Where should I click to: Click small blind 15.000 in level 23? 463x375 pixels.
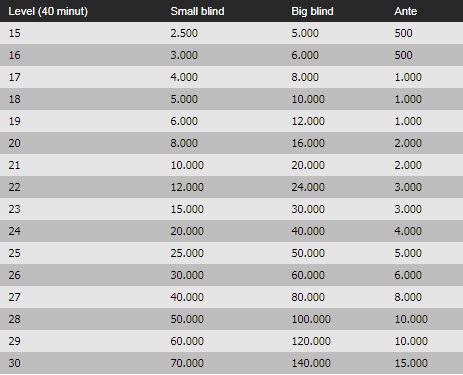pos(187,209)
